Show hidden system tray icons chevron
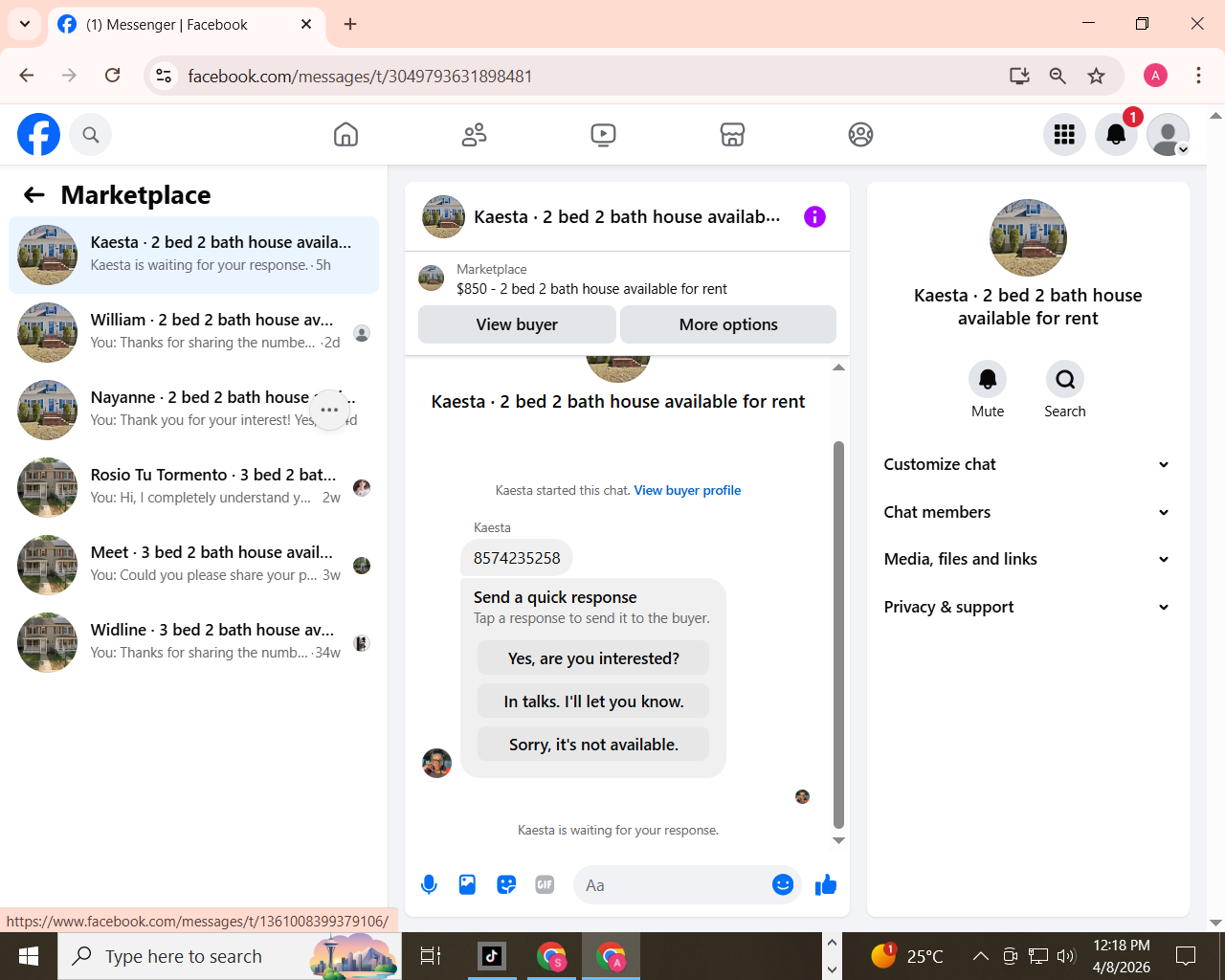The image size is (1225, 980). pyautogui.click(x=981, y=955)
